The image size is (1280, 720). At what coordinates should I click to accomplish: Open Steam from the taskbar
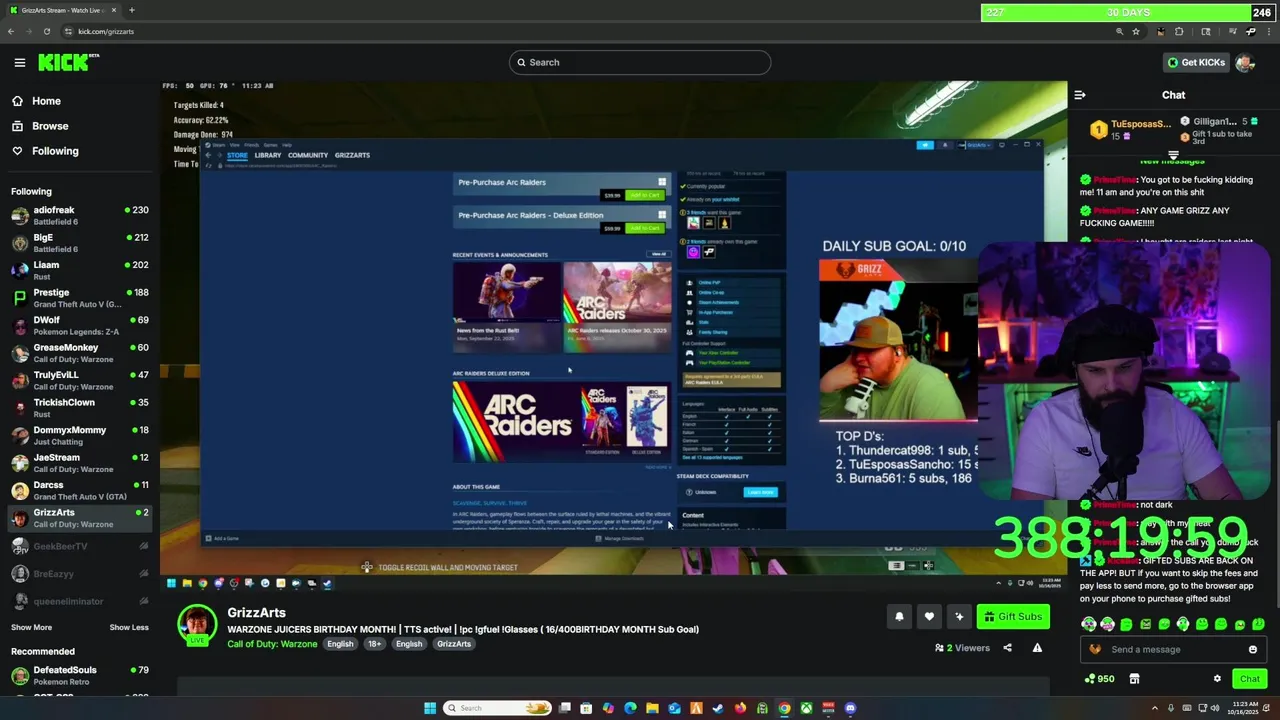[x=718, y=708]
